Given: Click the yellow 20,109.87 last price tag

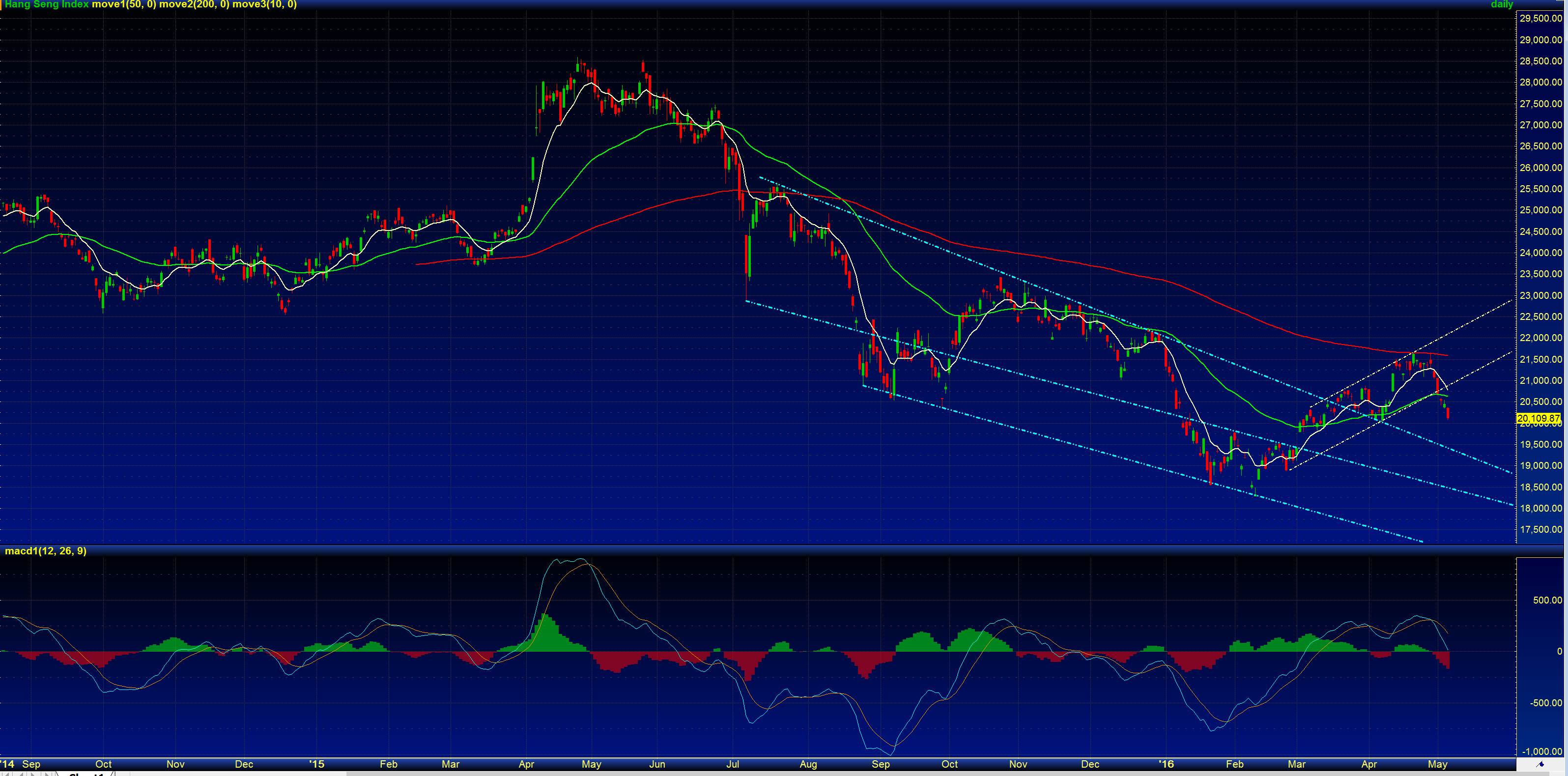Looking at the screenshot, I should click(1538, 418).
